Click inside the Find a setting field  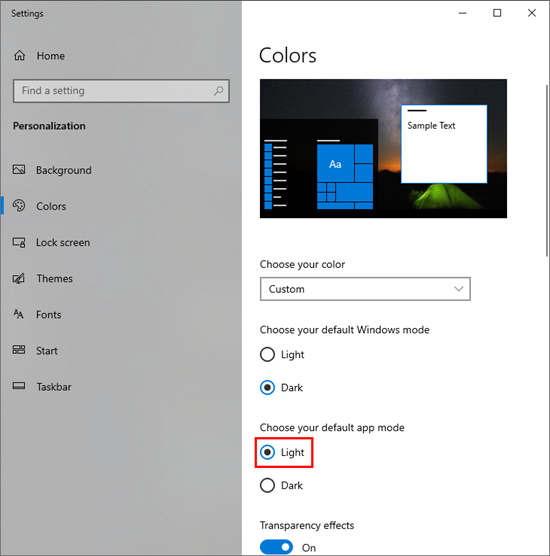click(121, 91)
